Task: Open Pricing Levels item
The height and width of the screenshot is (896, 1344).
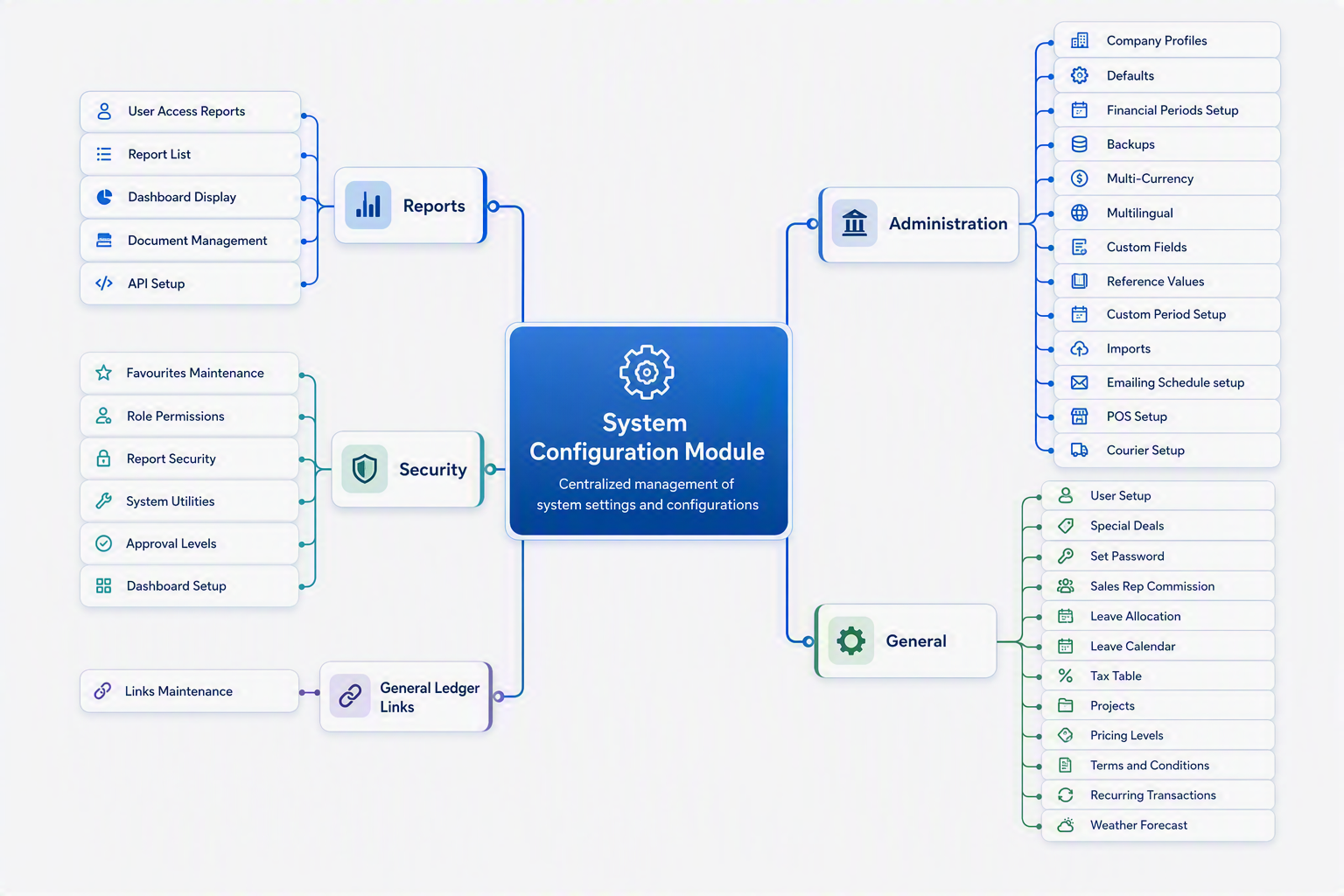Action: (x=1158, y=735)
